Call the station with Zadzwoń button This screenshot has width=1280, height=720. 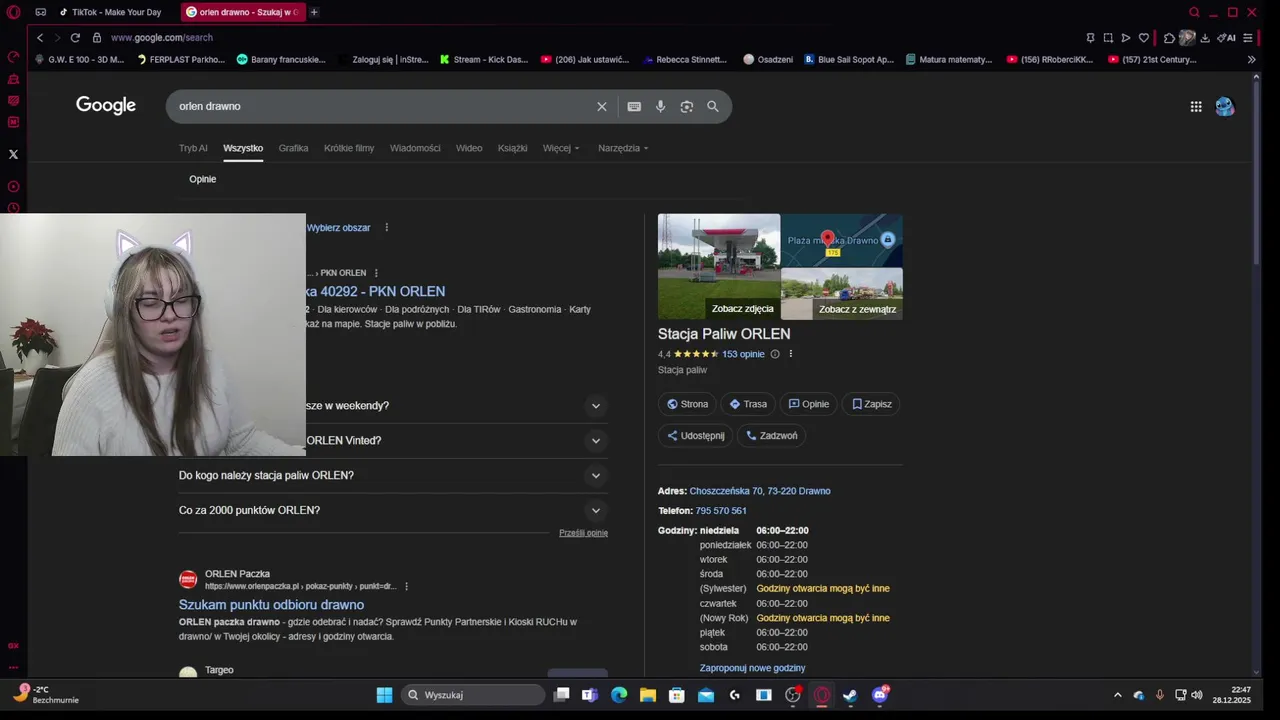771,436
